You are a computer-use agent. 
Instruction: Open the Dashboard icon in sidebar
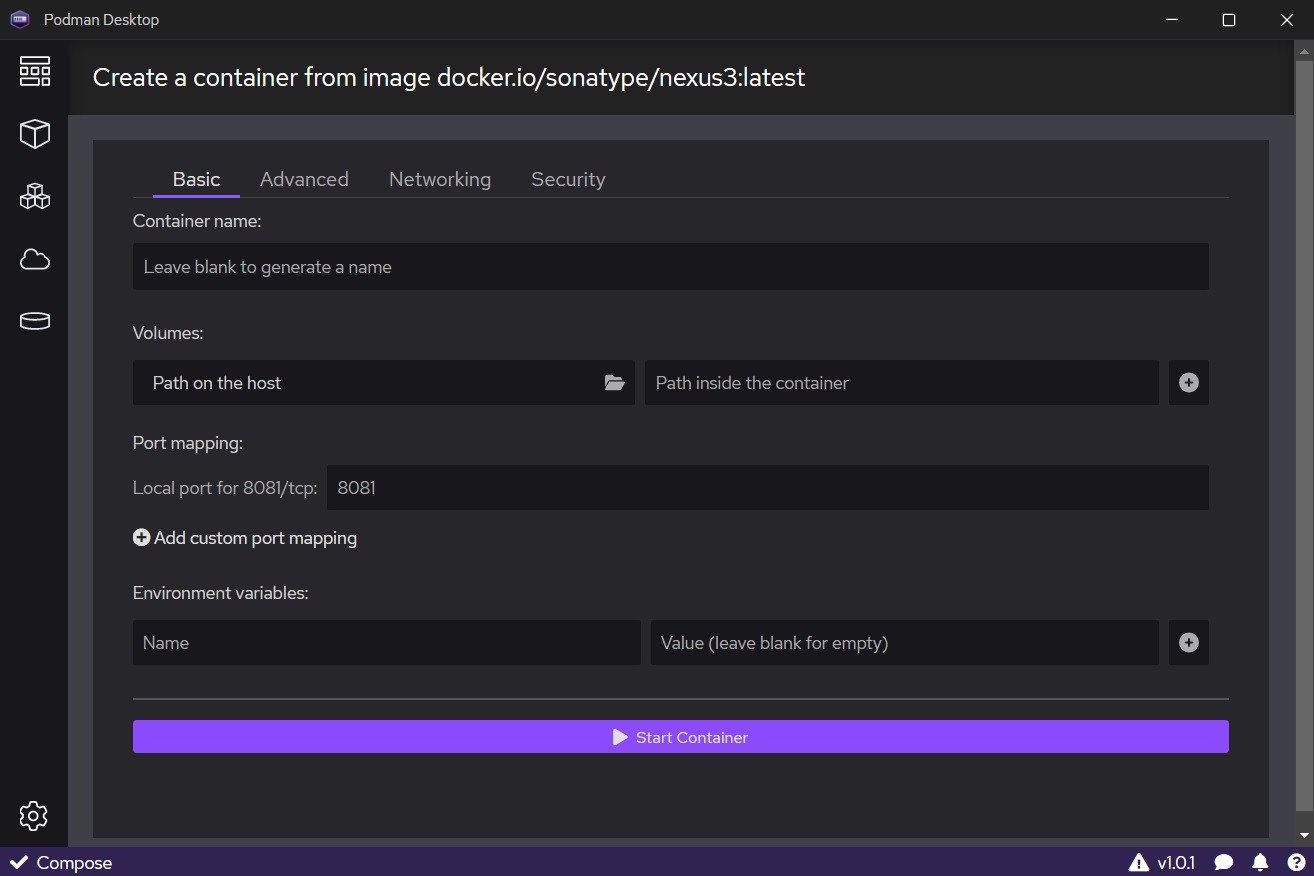(34, 72)
